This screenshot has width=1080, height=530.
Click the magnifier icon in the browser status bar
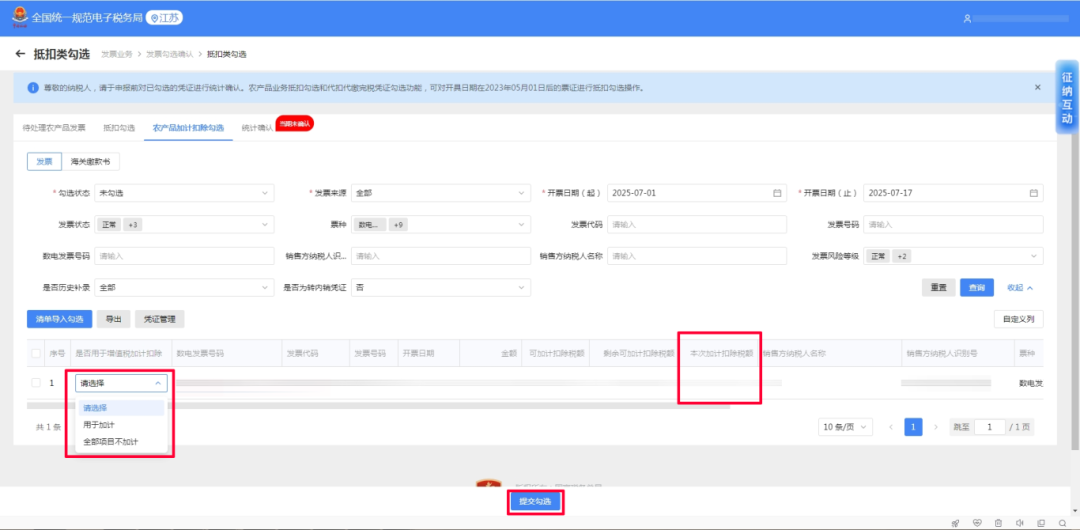[1061, 522]
